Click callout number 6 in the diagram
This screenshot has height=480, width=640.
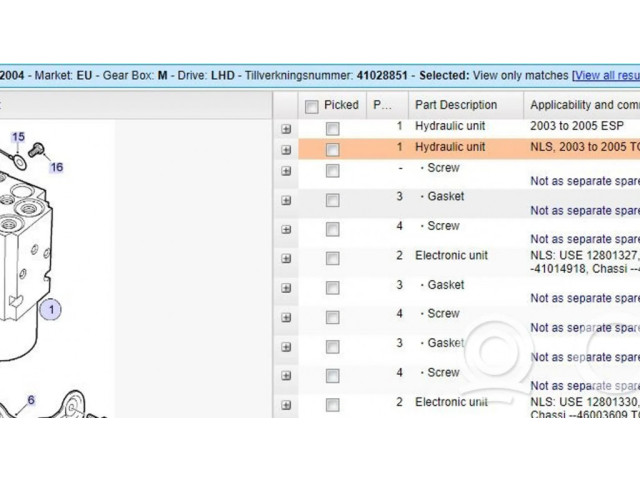coord(31,400)
